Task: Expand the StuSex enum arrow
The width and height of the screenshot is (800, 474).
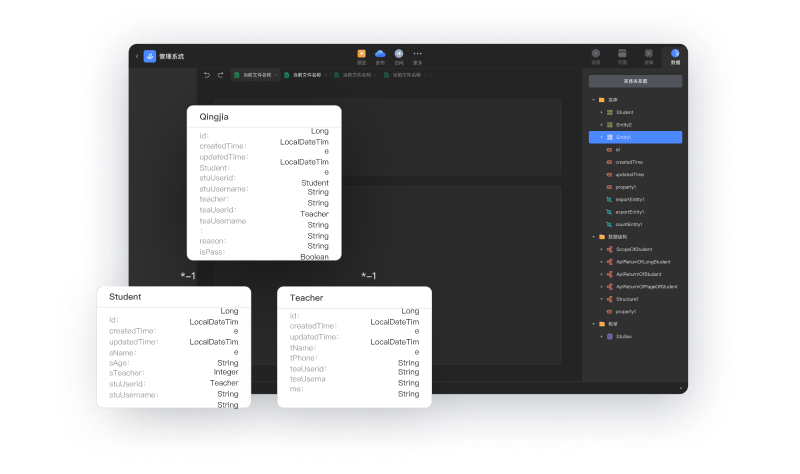Action: pos(602,337)
